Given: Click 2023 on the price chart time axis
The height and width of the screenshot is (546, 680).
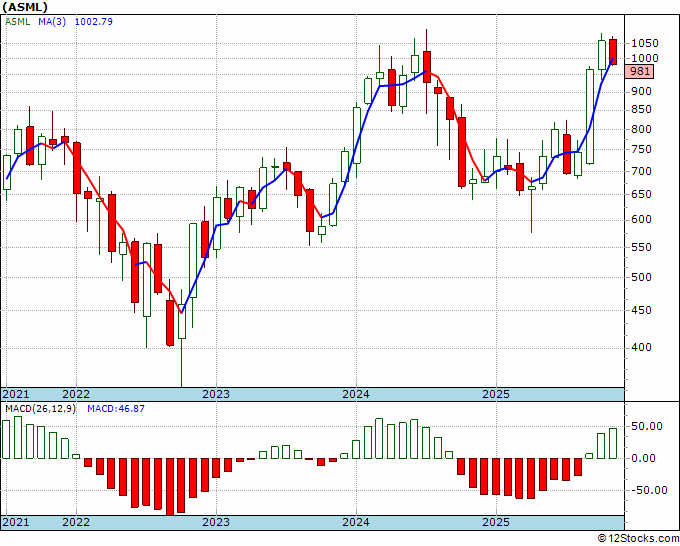Looking at the screenshot, I should click(x=216, y=394).
